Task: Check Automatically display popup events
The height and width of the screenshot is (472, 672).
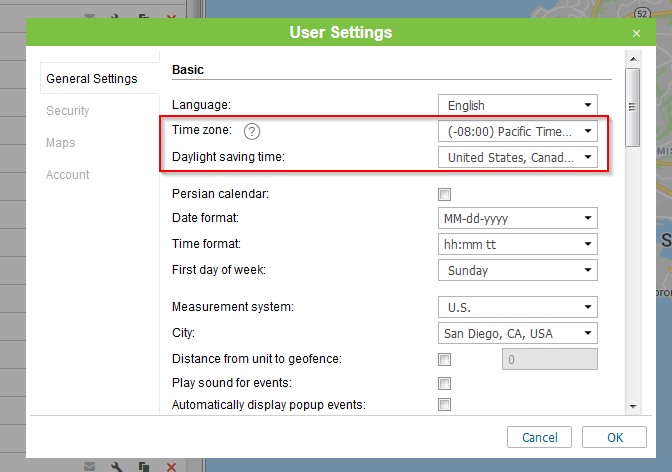Action: [445, 405]
